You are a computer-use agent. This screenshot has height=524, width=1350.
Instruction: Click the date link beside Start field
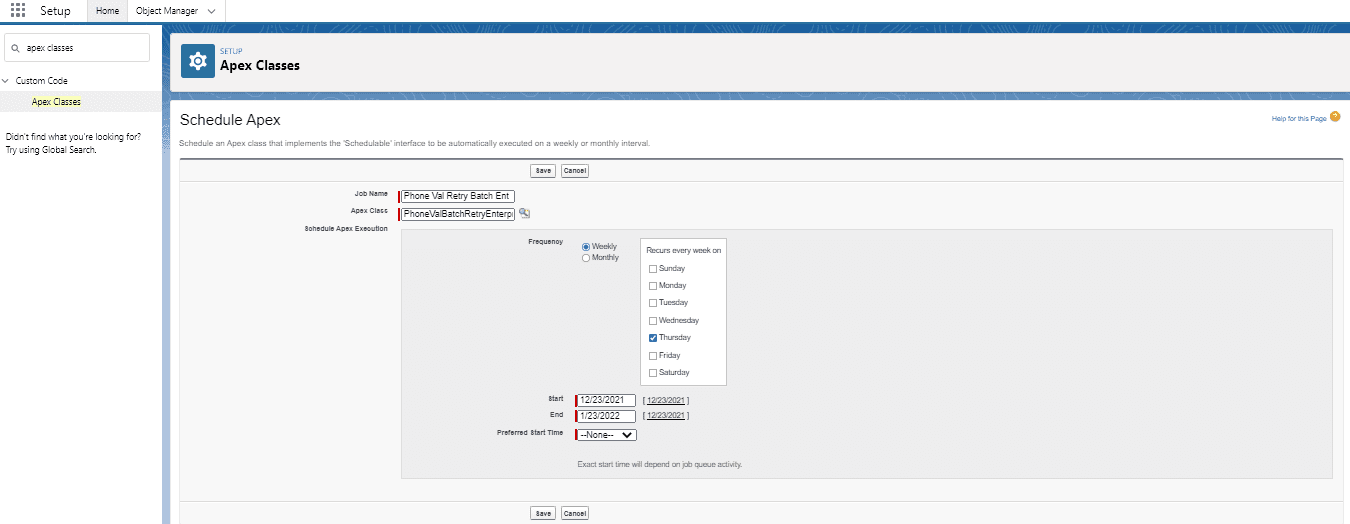click(x=665, y=401)
